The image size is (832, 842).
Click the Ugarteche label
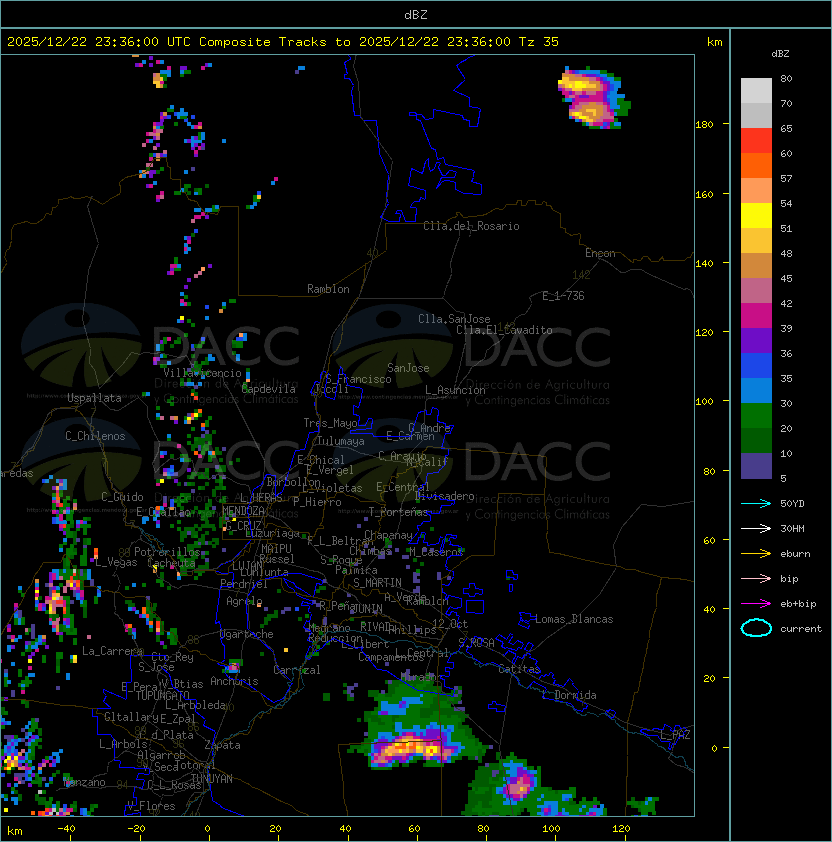pos(247,634)
